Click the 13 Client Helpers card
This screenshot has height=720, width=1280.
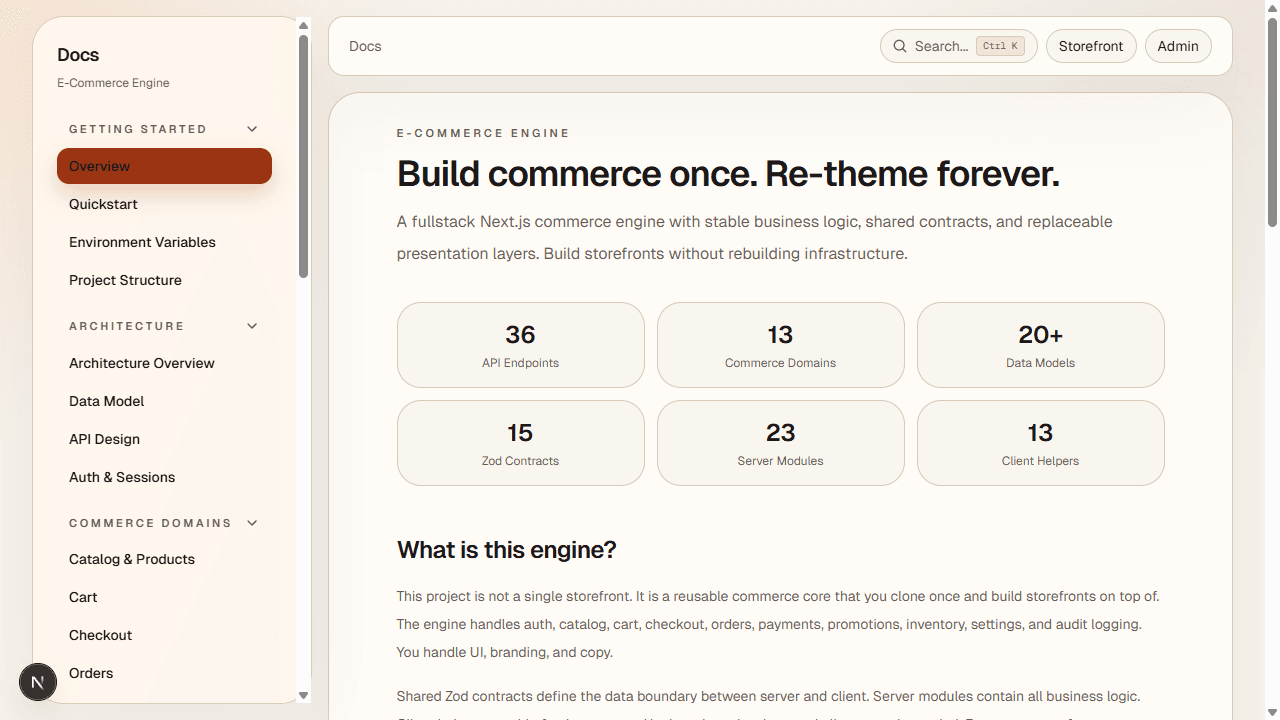coord(1041,443)
